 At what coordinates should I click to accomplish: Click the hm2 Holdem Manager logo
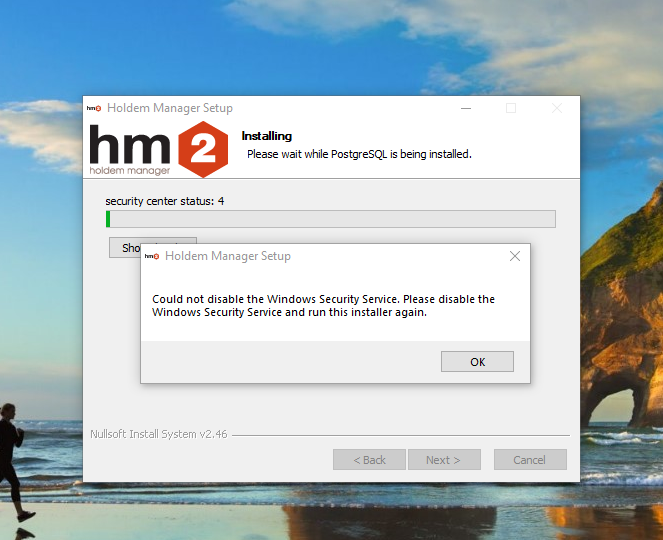(159, 149)
